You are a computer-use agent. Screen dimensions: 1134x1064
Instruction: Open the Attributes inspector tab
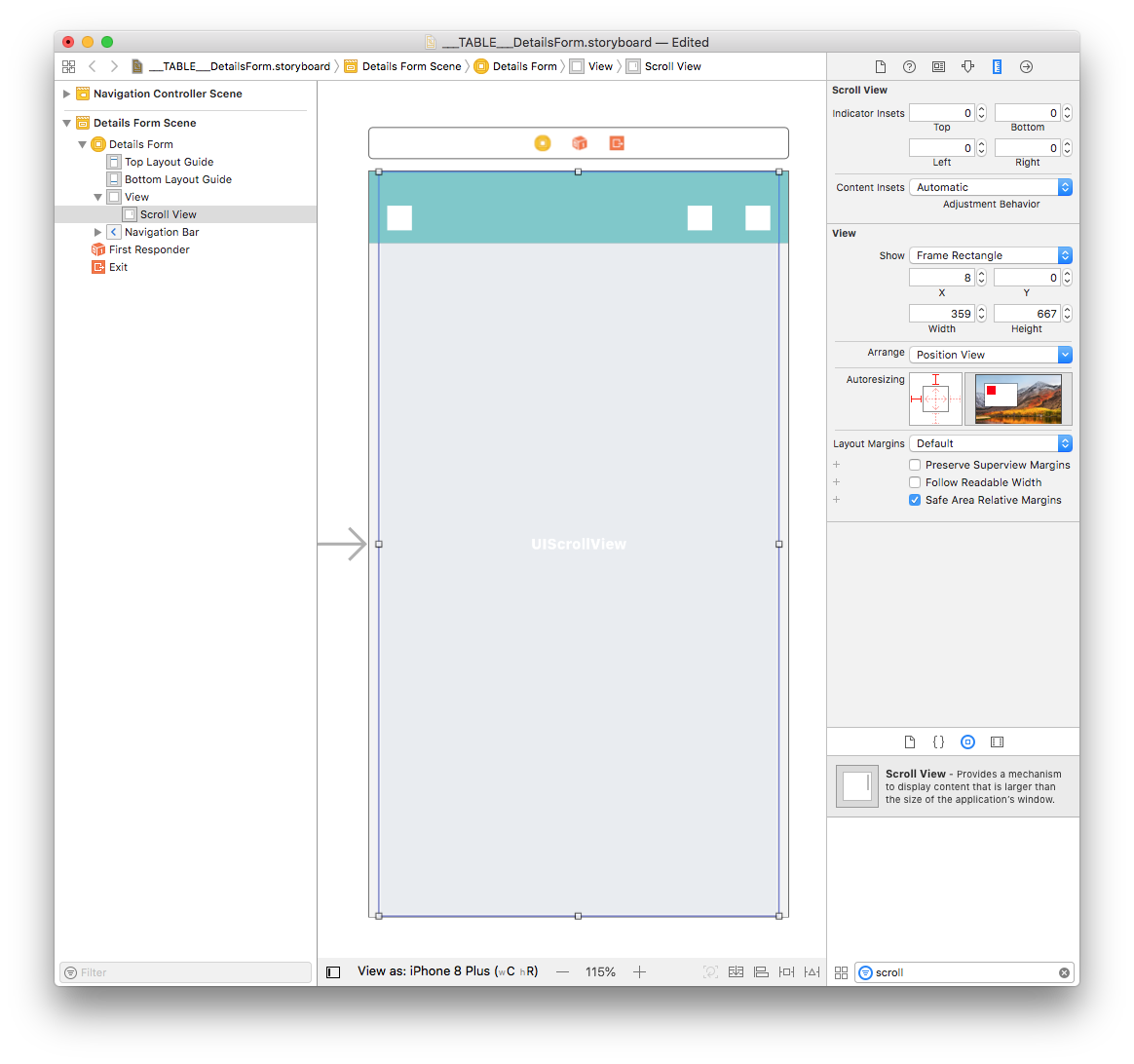(967, 66)
